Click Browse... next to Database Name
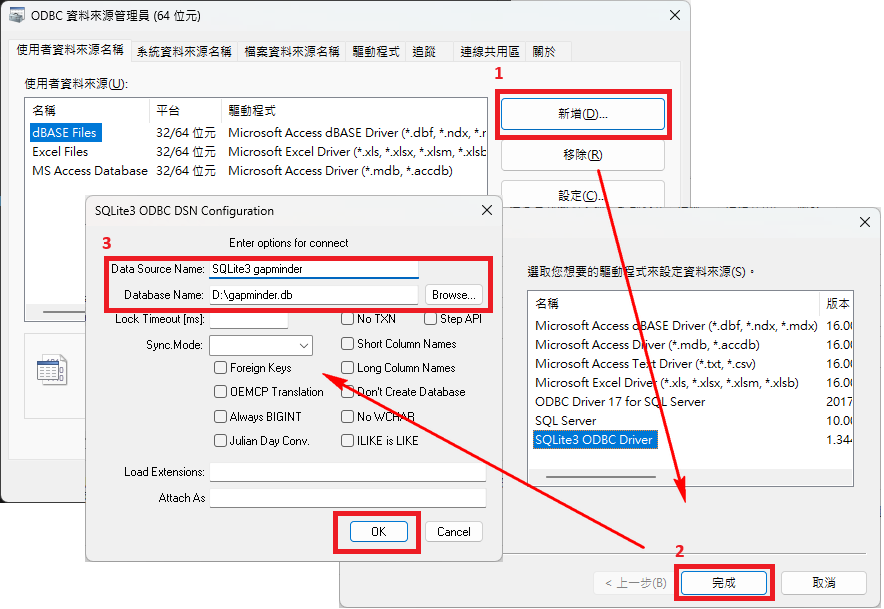Screen dimensions: 884x609 (x=454, y=295)
